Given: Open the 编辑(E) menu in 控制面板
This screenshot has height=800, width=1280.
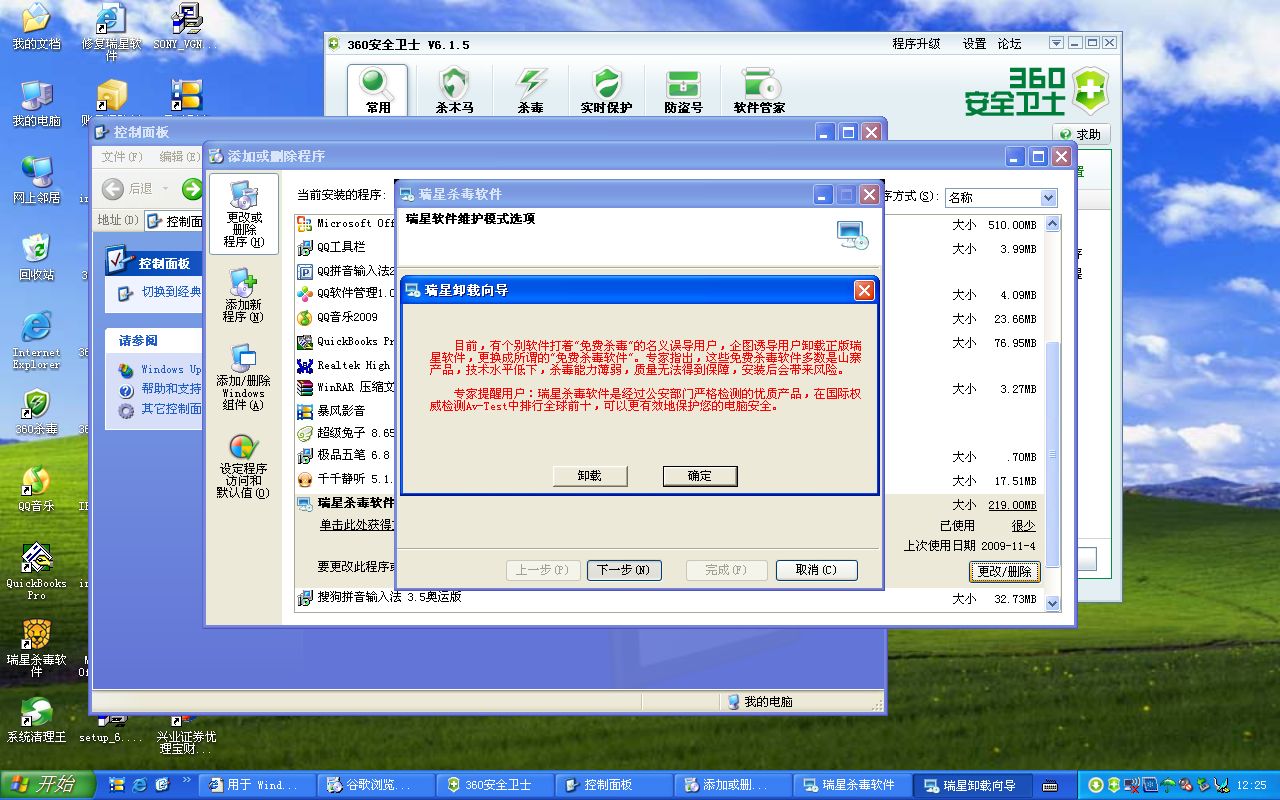Looking at the screenshot, I should tap(179, 157).
